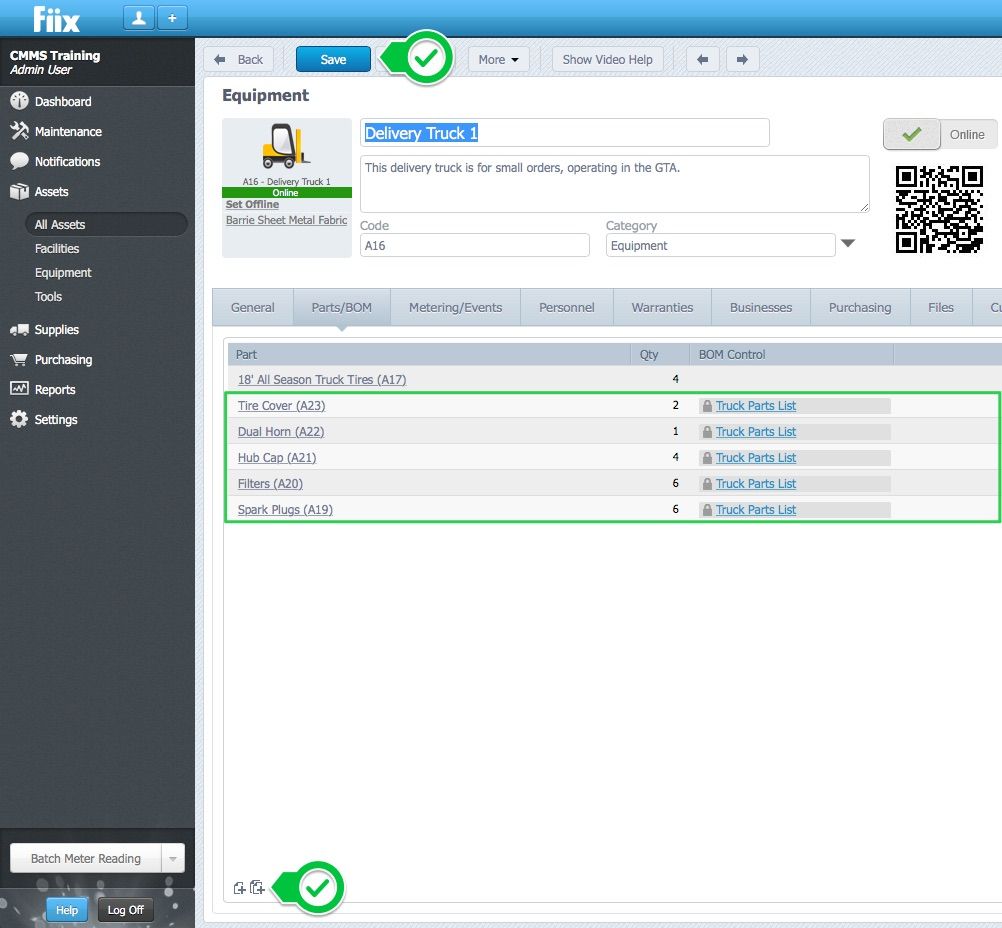Open Supplies in the sidebar
1002x928 pixels.
56,329
